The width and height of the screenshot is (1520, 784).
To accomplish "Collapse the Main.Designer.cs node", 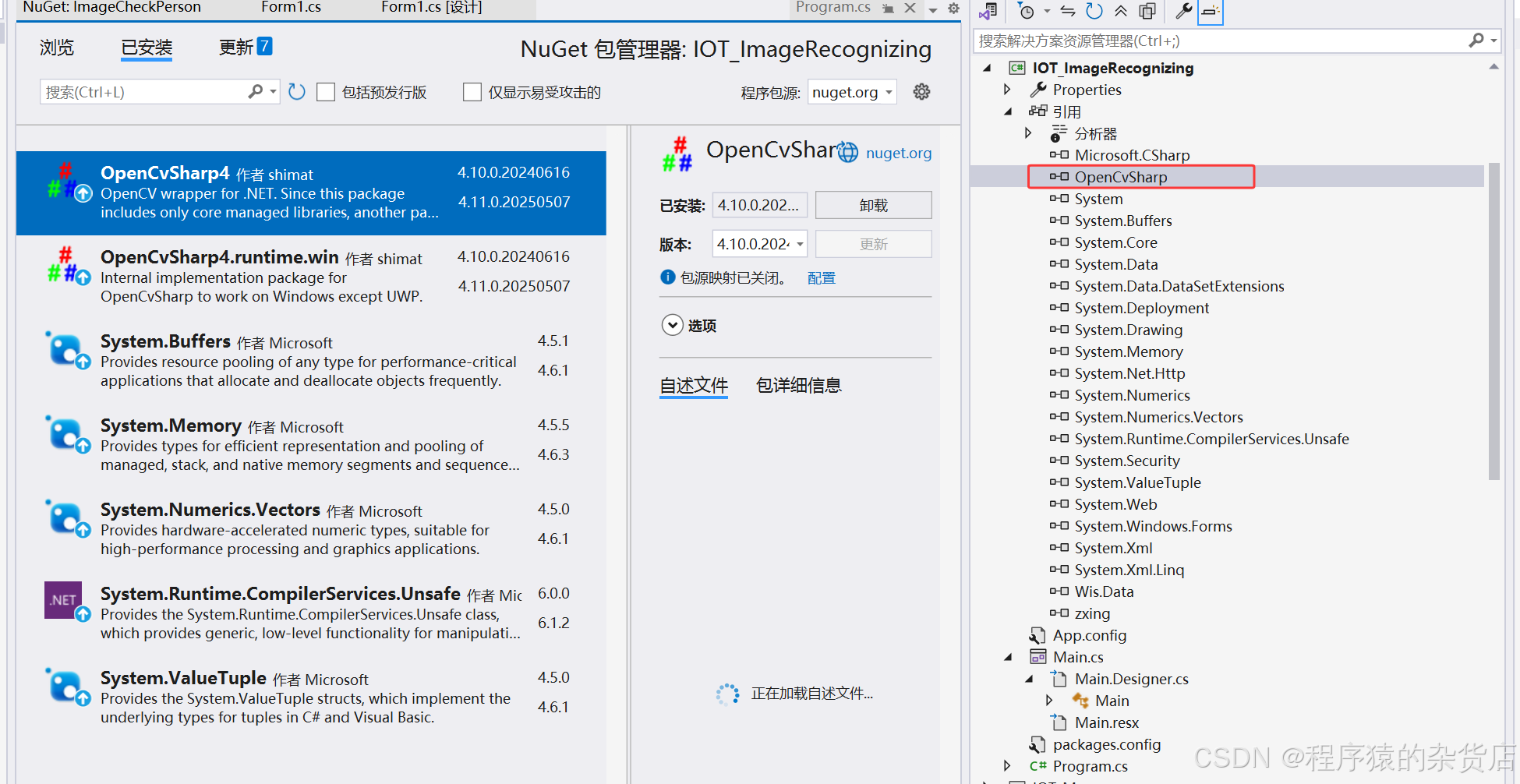I will (x=1028, y=679).
